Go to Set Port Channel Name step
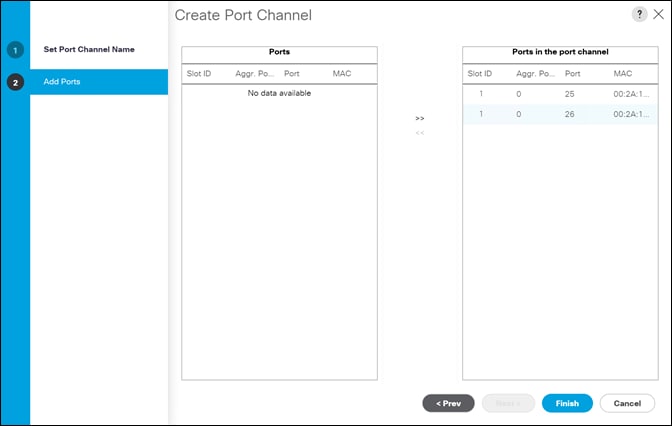This screenshot has height=426, width=672. coord(89,49)
